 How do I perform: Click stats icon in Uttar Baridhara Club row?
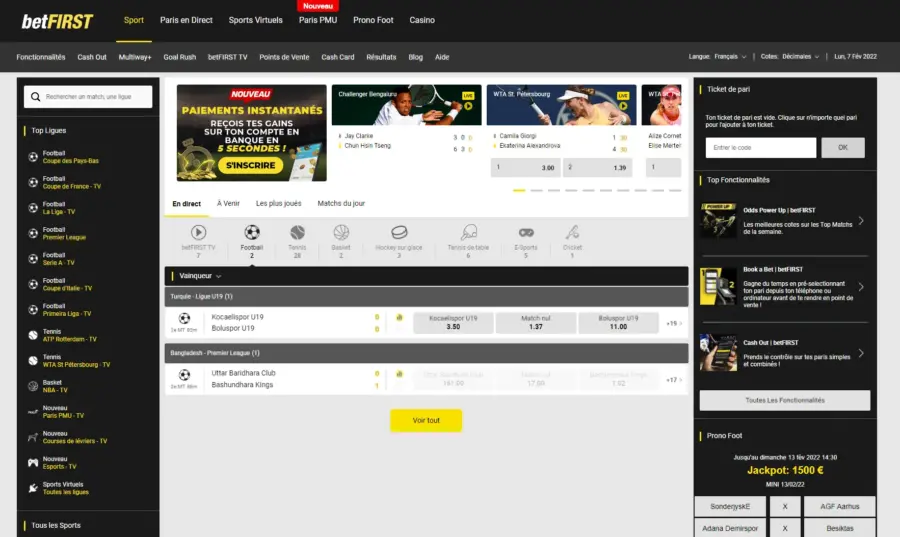click(x=399, y=374)
